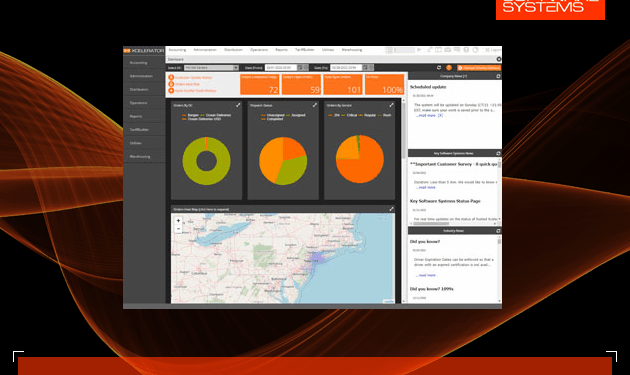Switch to the Dashboard tab
Viewport: 630px width, 375px height.
click(x=176, y=59)
